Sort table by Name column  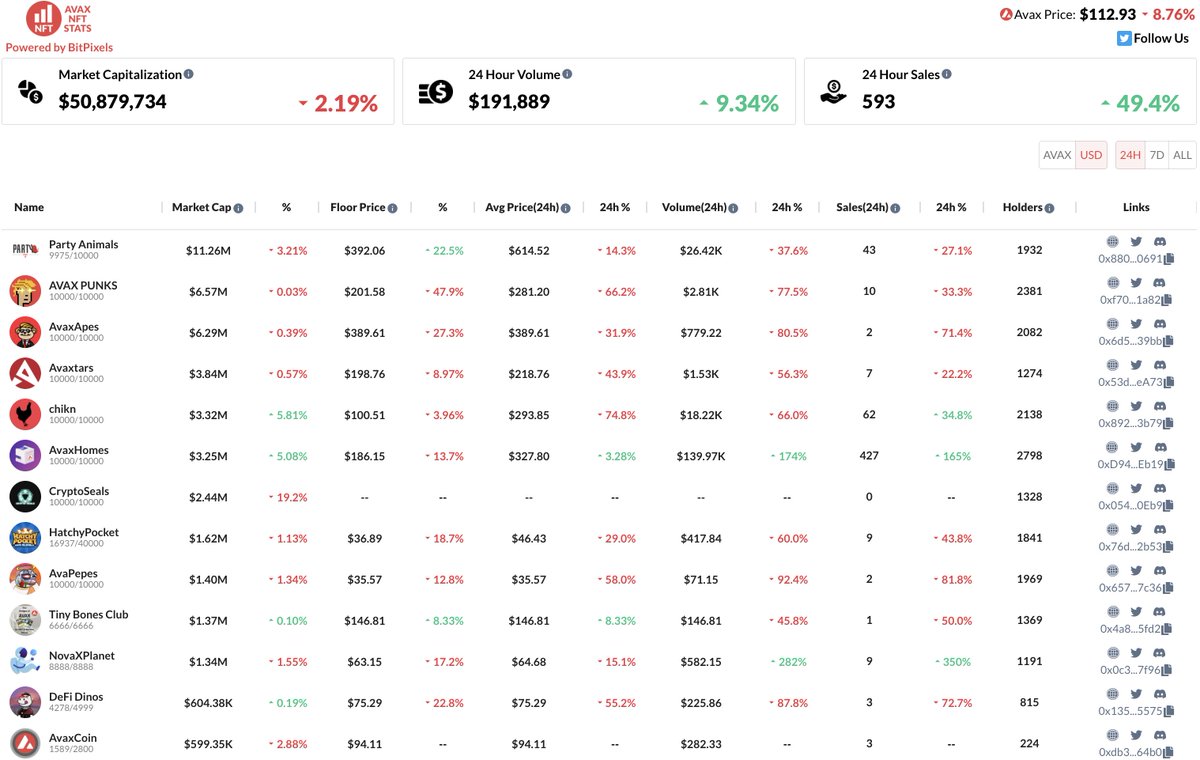click(x=29, y=207)
